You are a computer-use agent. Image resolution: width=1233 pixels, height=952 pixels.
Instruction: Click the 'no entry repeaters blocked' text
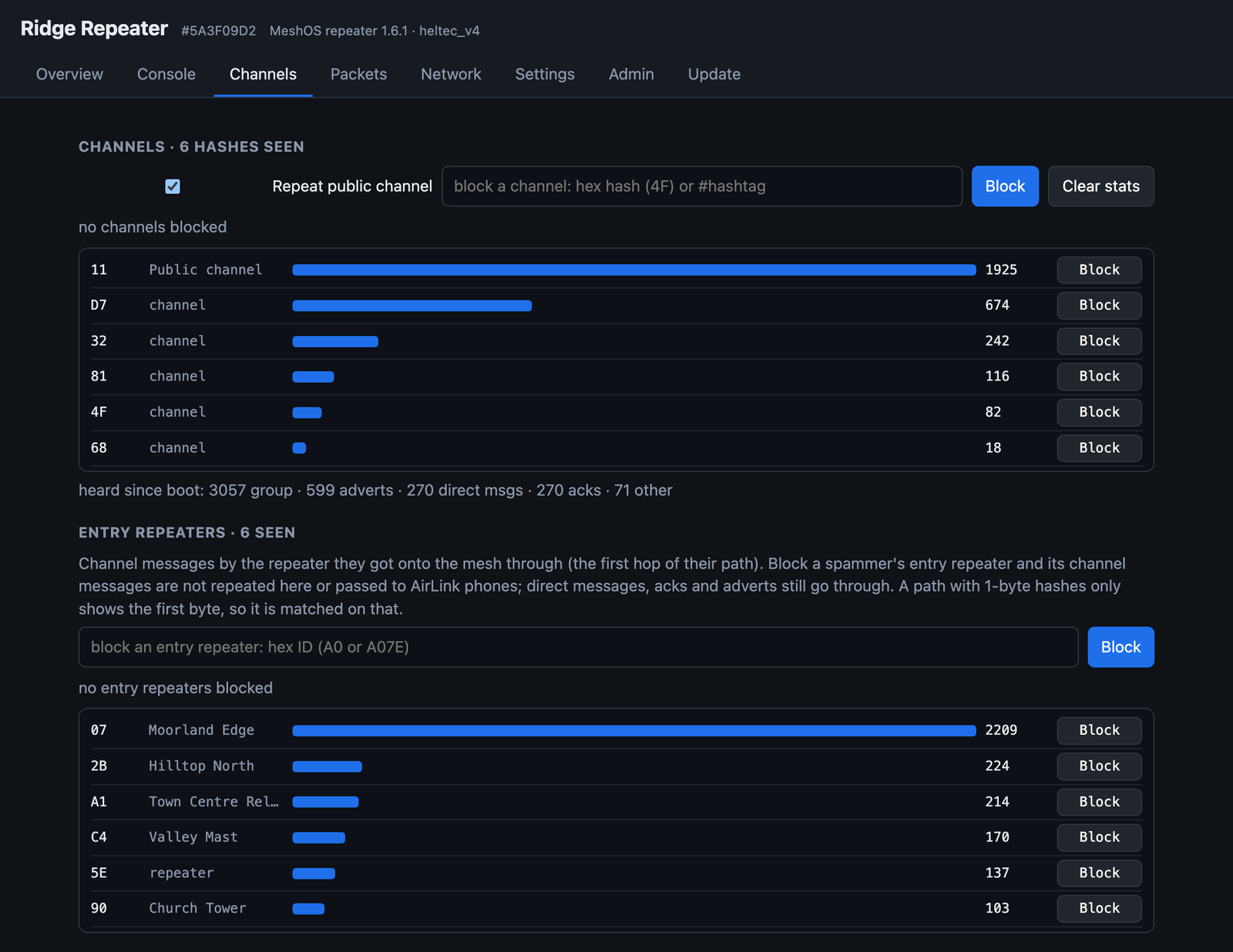click(176, 688)
